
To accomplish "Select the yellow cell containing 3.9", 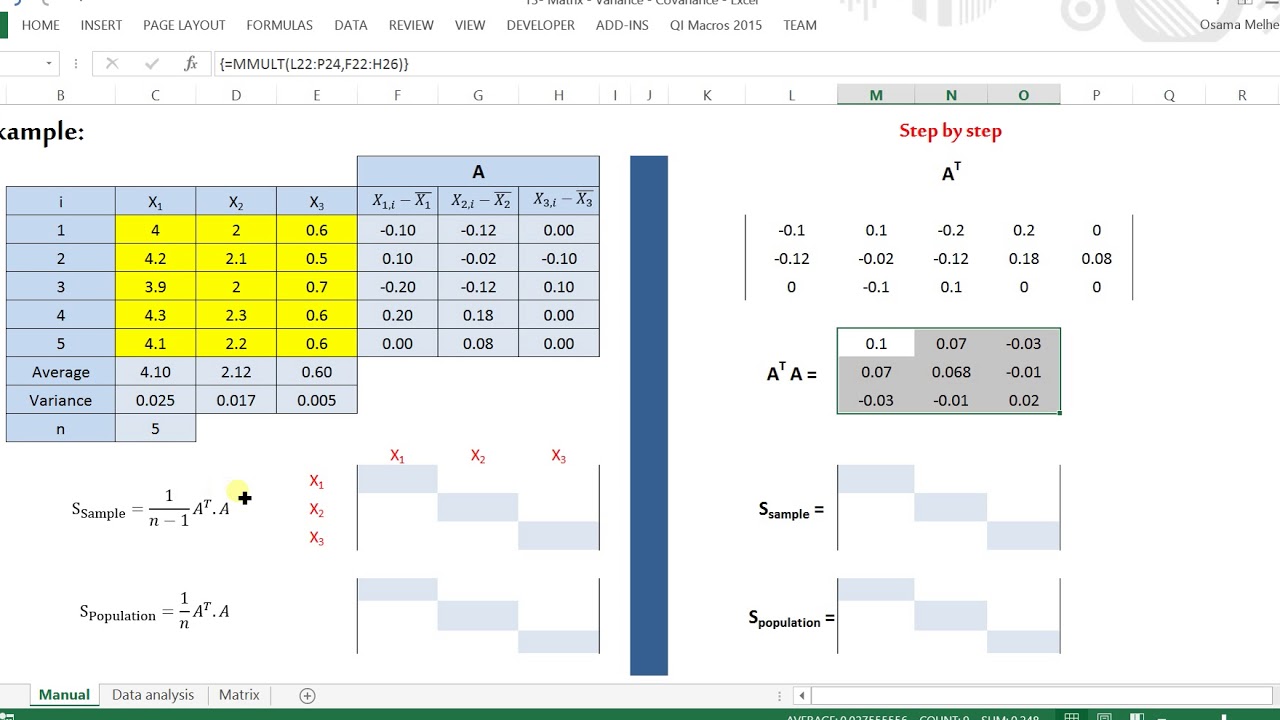I will click(155, 287).
